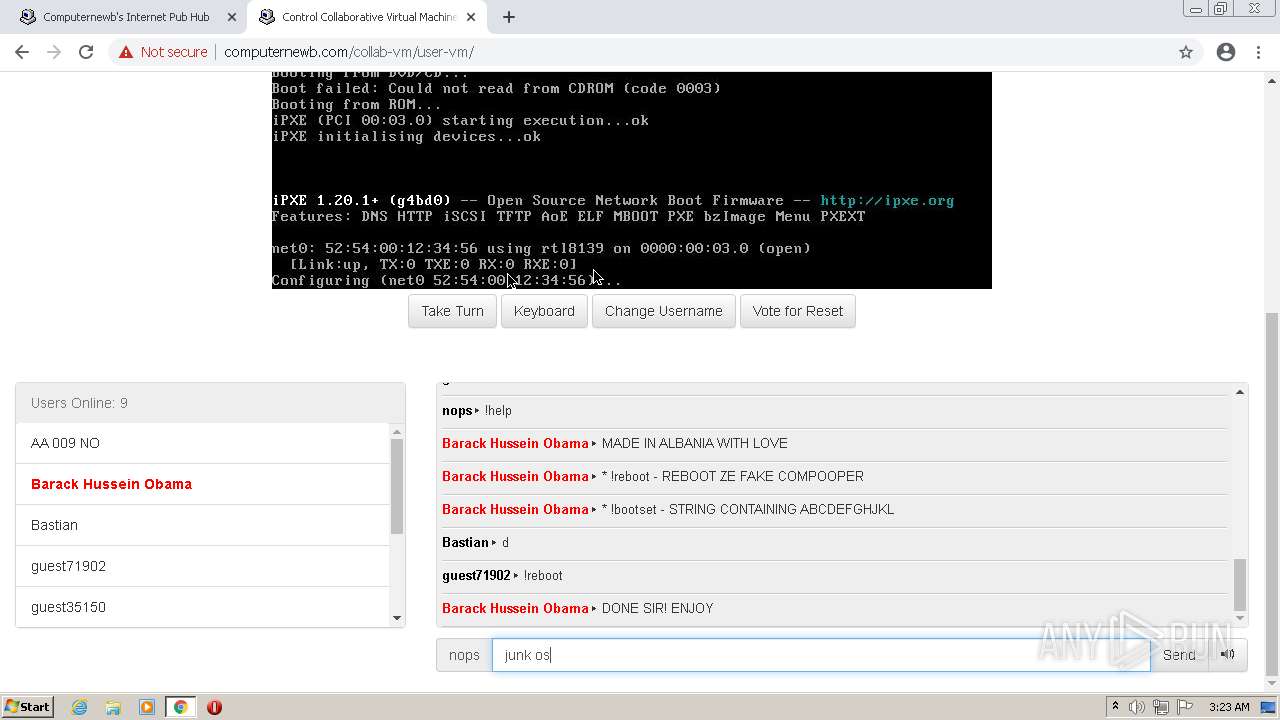1280x720 pixels.
Task: Click the virtual machine display screen
Action: coord(632,180)
